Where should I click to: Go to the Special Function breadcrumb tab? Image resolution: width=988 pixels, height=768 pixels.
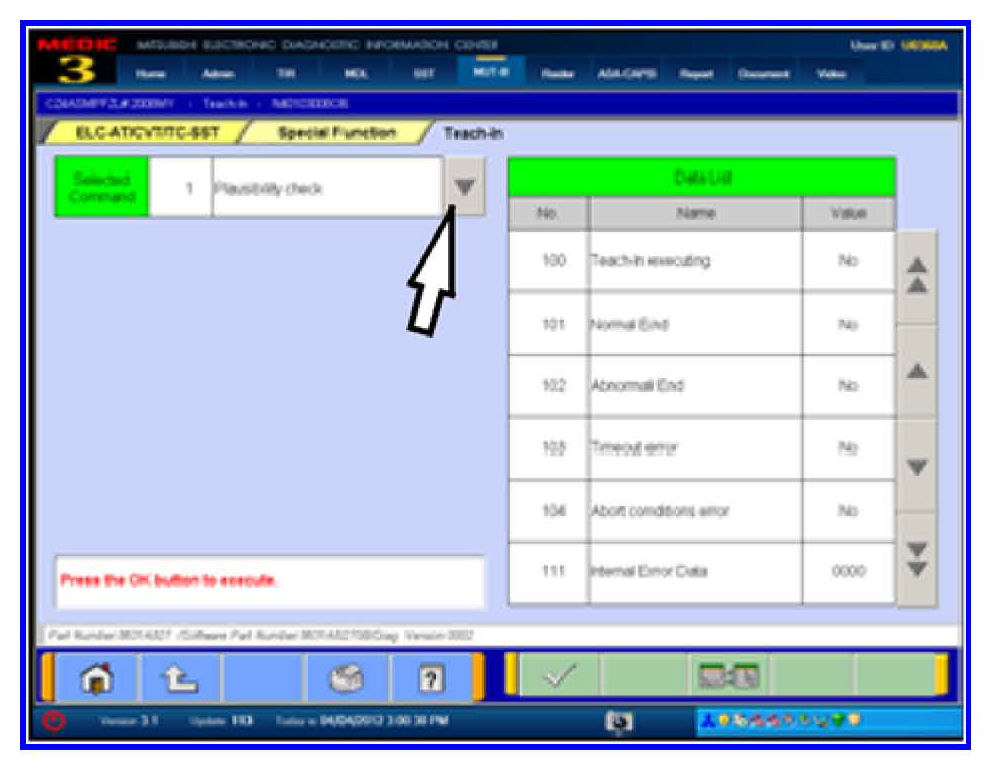click(x=336, y=132)
